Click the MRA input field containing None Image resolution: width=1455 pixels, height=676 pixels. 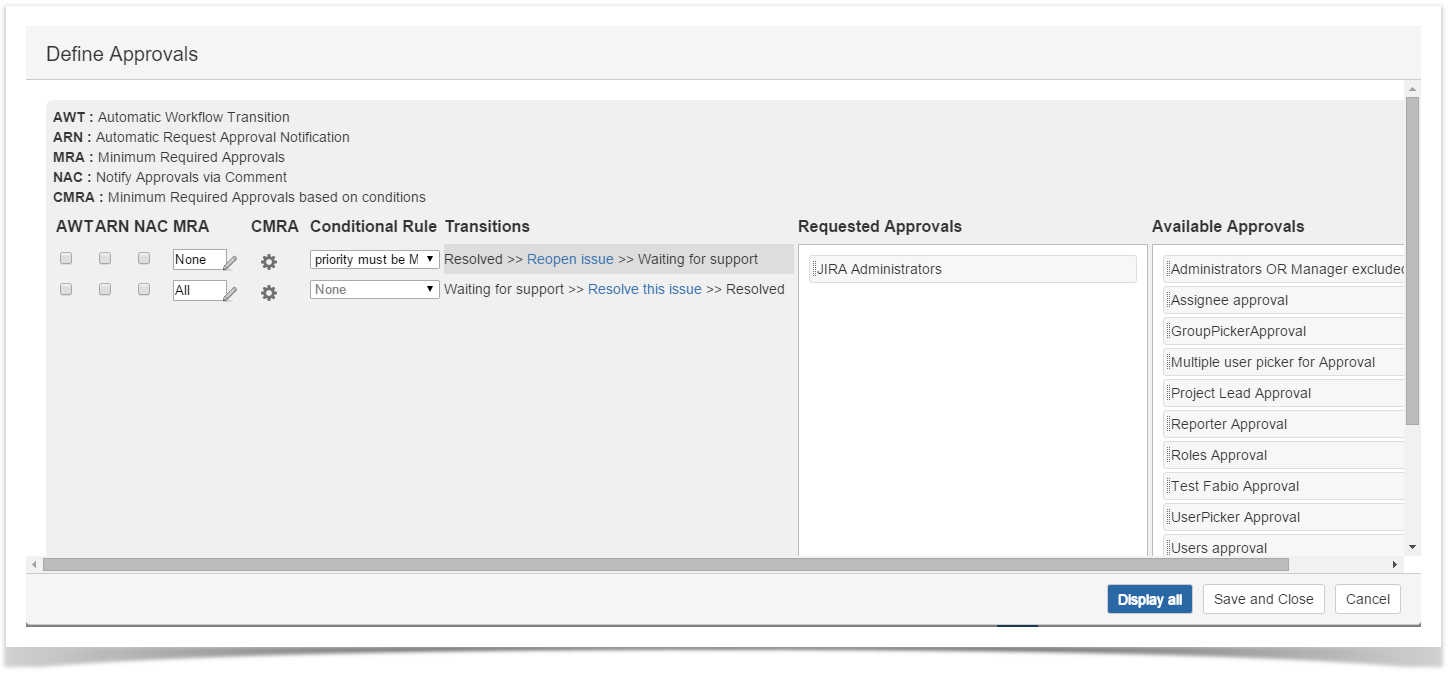197,260
